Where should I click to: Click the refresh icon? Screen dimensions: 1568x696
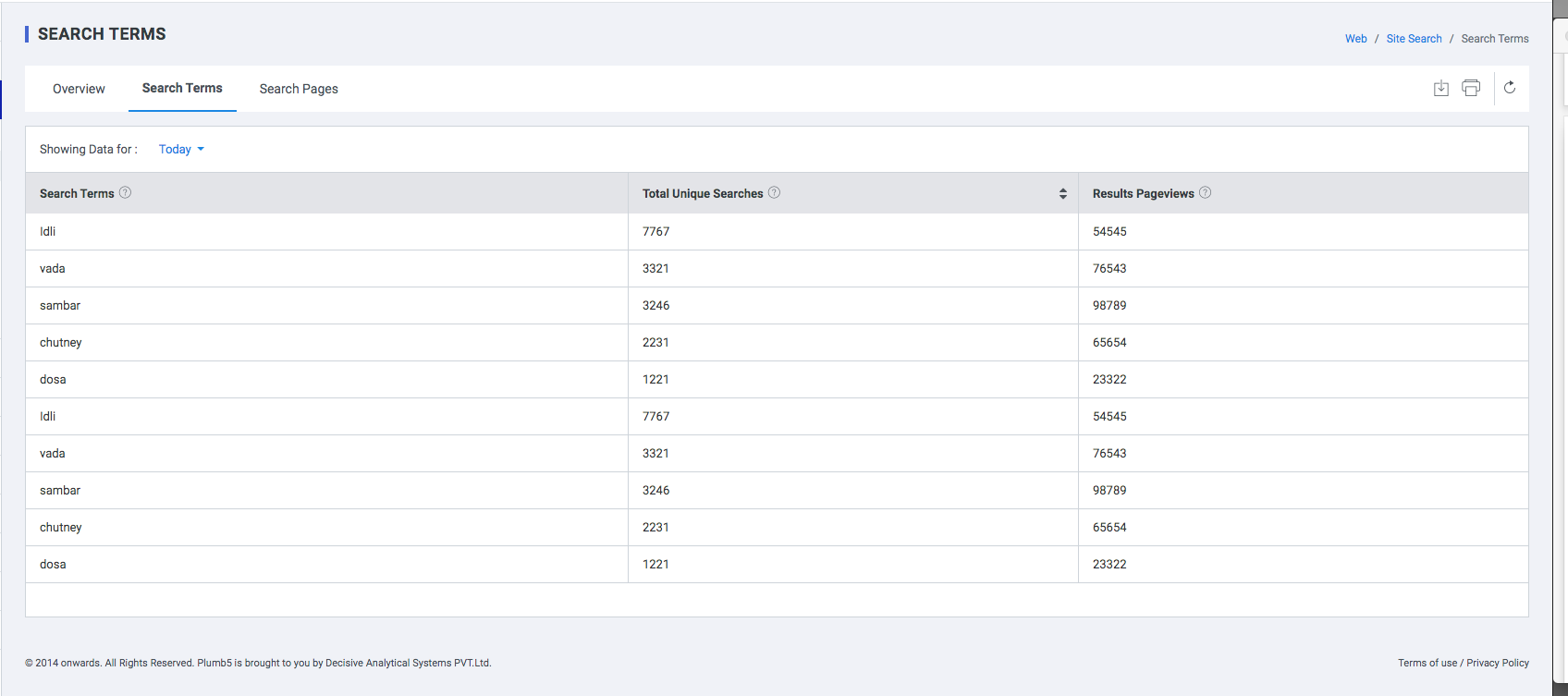coord(1510,88)
